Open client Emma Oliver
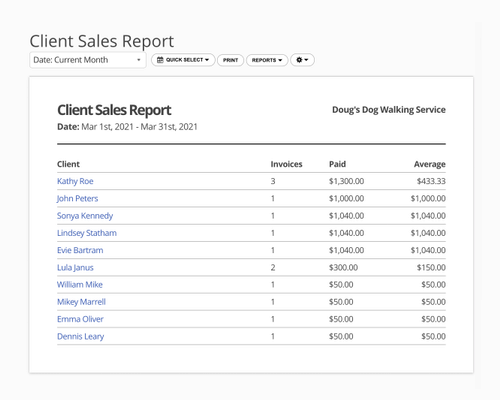500x400 pixels. (80, 319)
